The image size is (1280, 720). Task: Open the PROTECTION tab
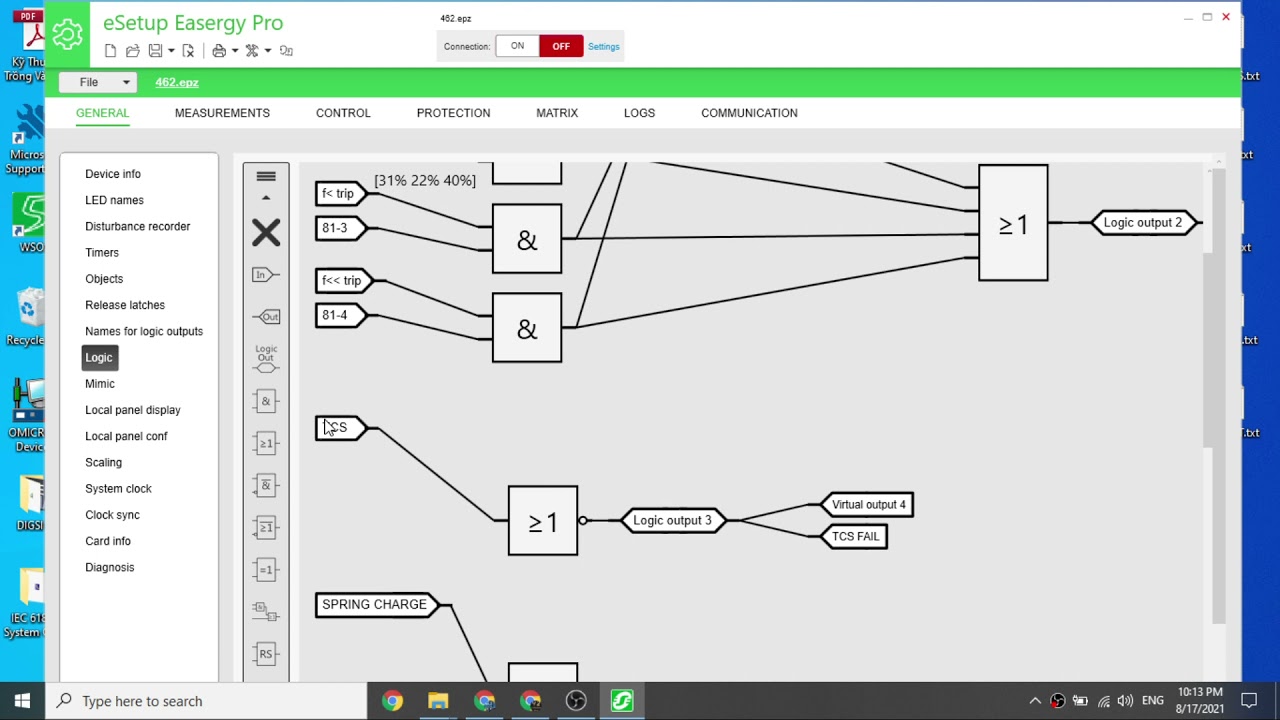pyautogui.click(x=453, y=113)
